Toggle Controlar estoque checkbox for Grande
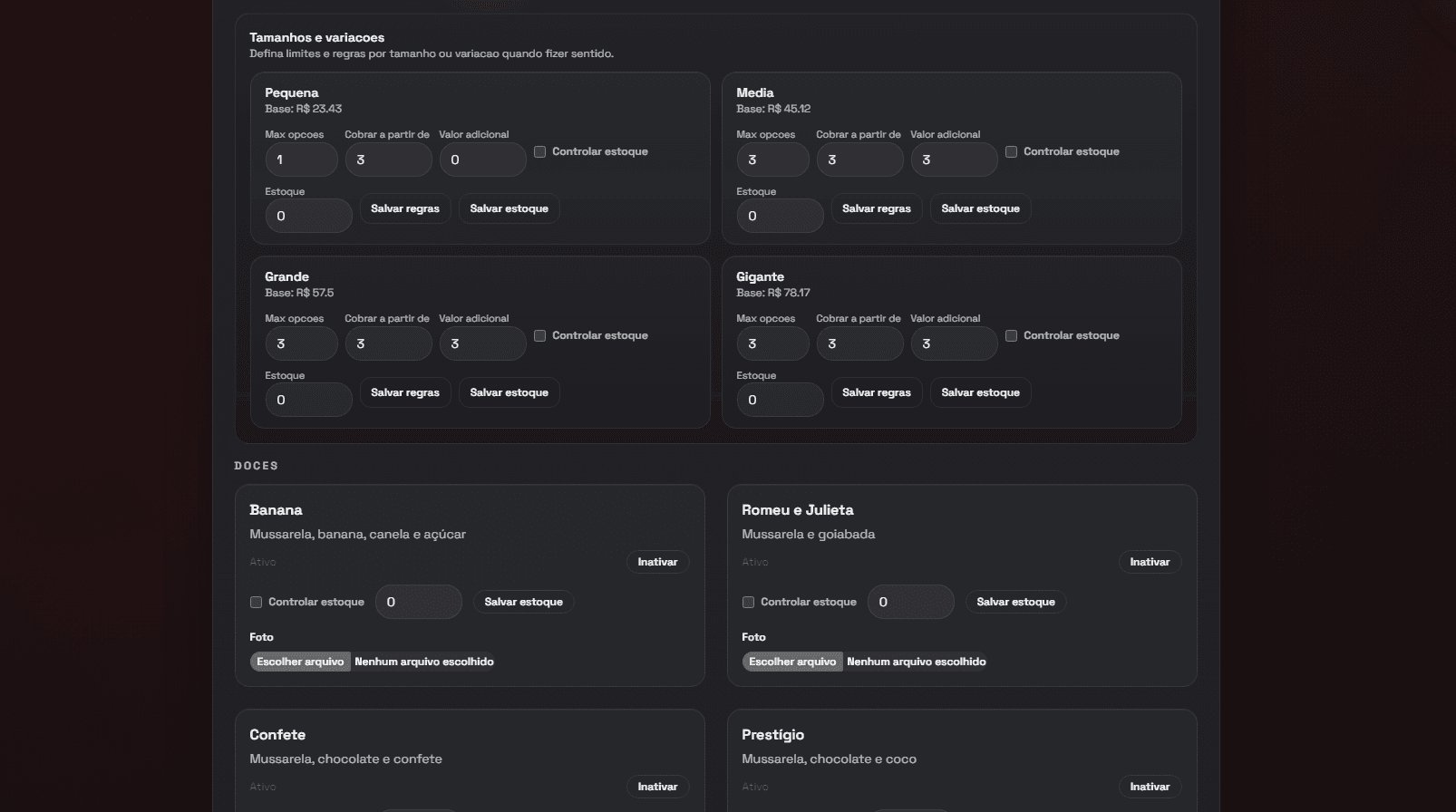Viewport: 1456px width, 812px height. coord(539,336)
